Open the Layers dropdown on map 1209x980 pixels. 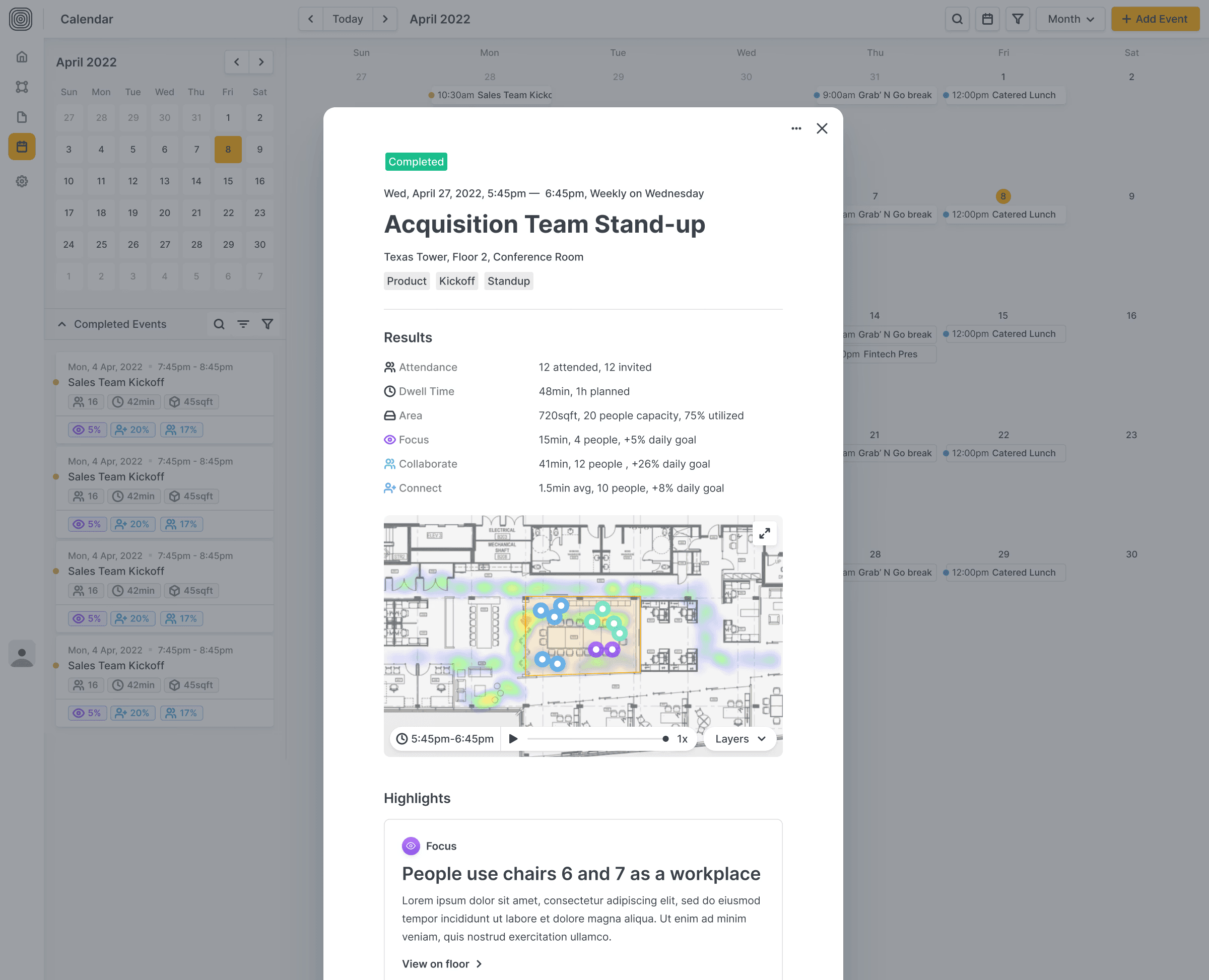pos(740,738)
